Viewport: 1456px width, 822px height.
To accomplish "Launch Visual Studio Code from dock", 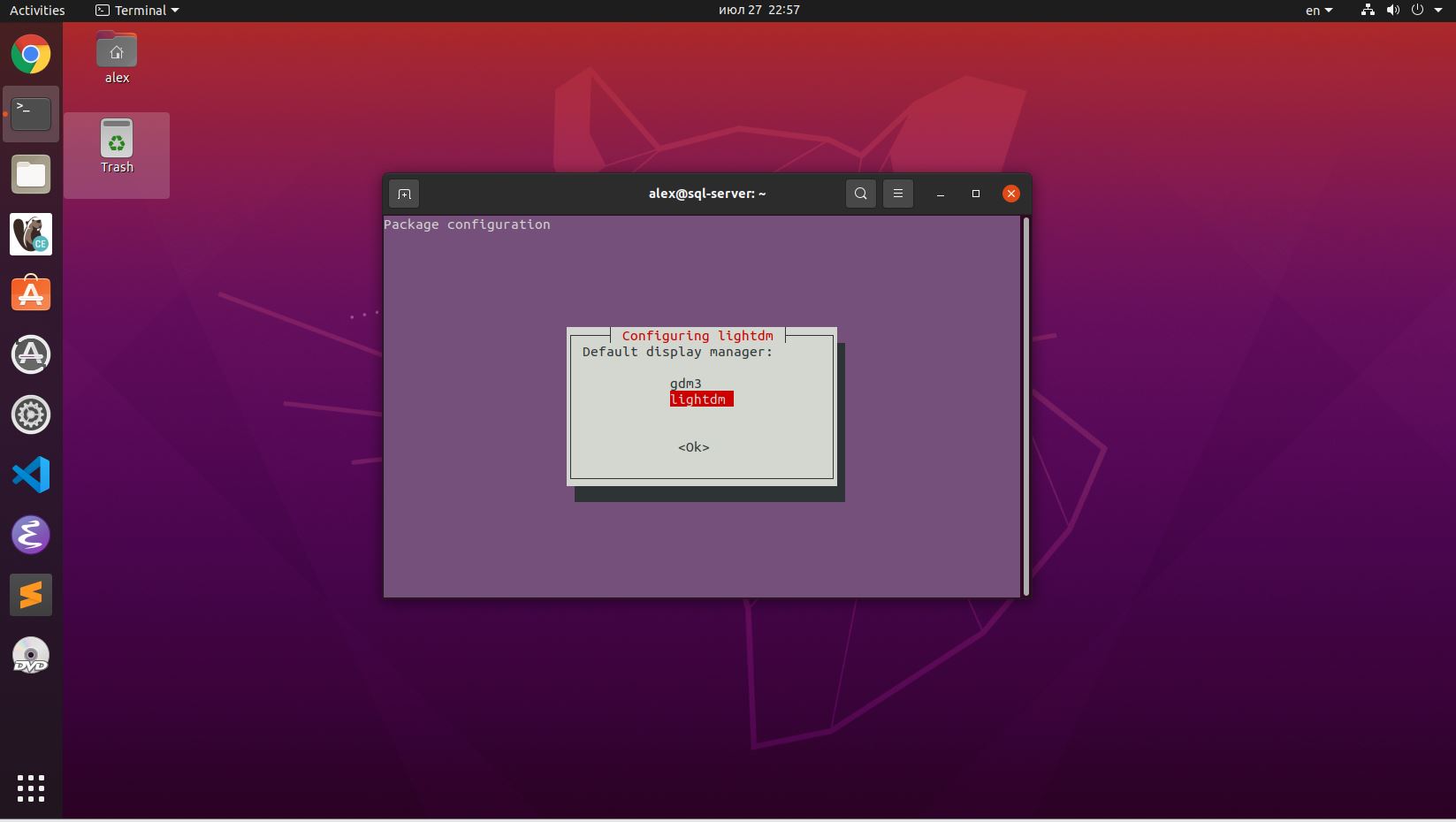I will pyautogui.click(x=31, y=475).
